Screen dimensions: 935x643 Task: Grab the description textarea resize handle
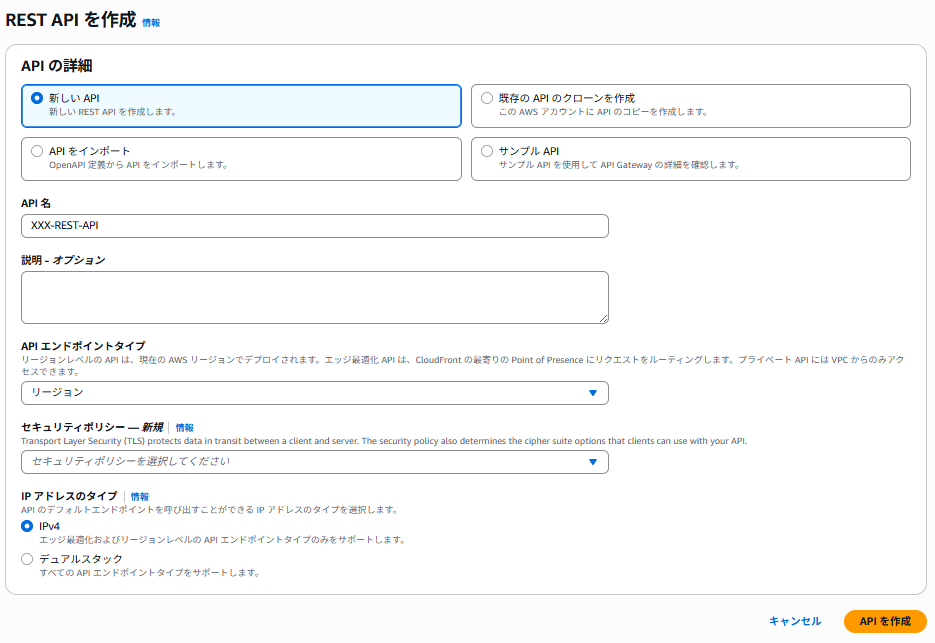click(x=603, y=319)
